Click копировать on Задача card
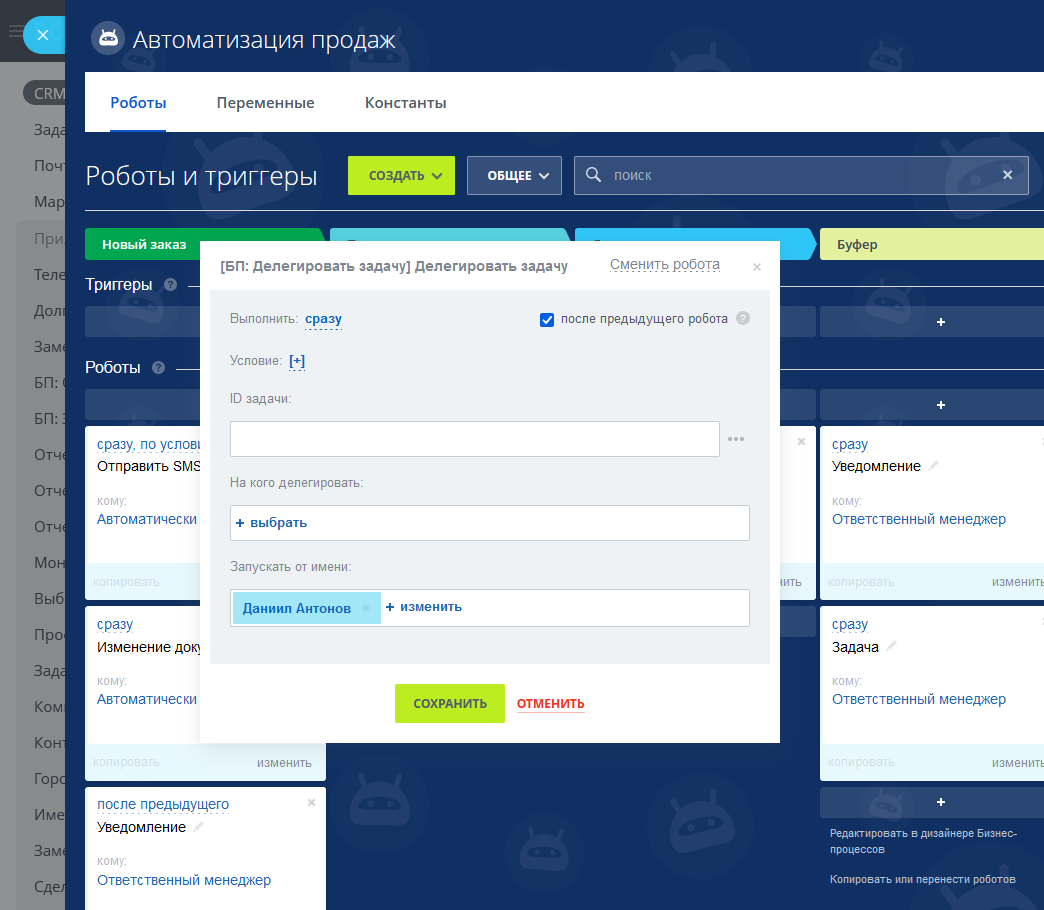 pos(861,762)
